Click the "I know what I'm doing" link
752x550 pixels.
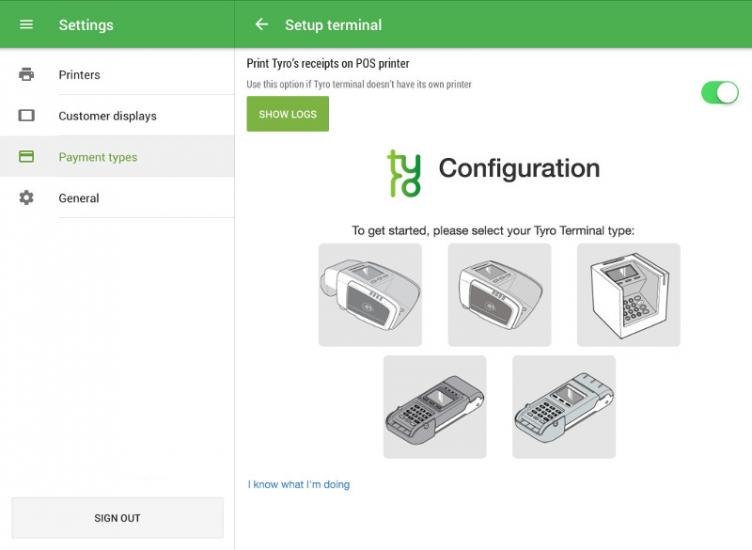[x=299, y=485]
